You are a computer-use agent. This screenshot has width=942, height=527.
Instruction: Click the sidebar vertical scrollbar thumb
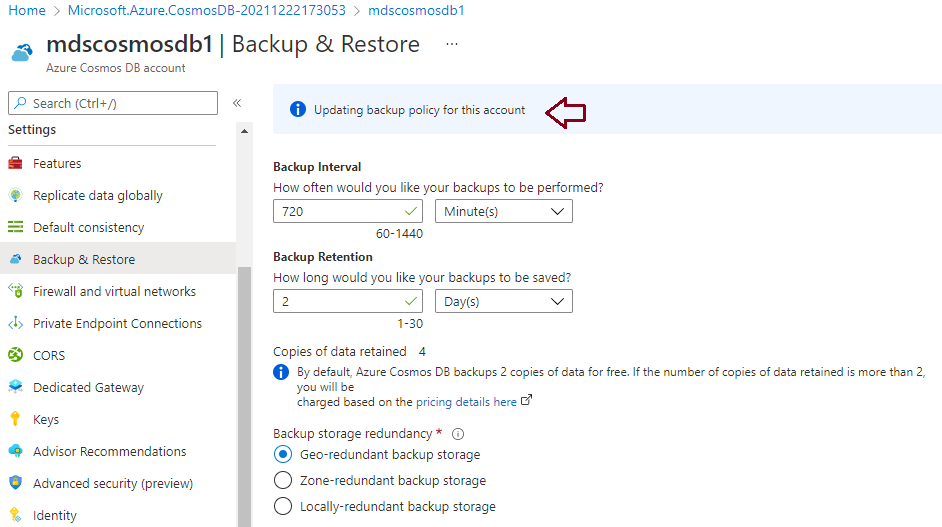coord(244,397)
